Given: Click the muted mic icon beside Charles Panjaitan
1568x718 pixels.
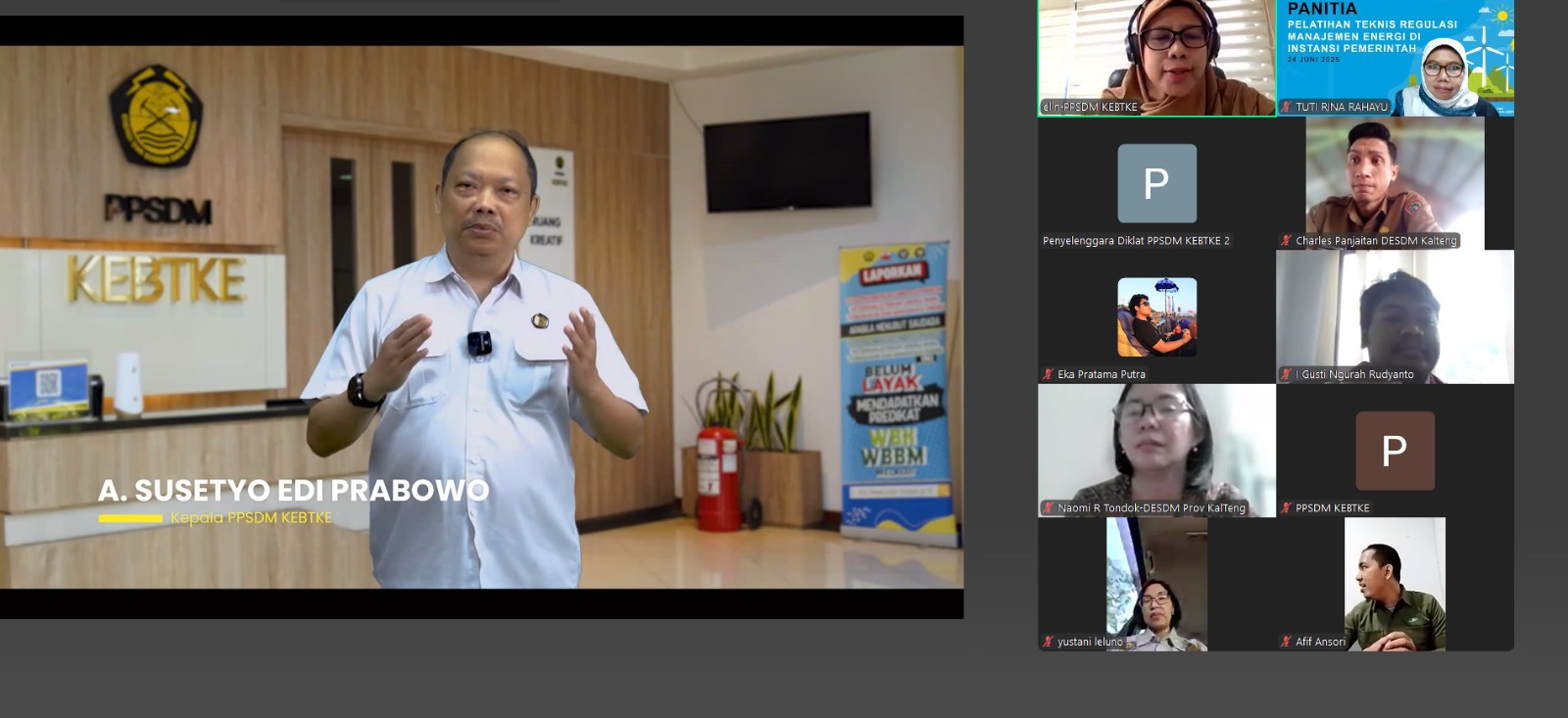Looking at the screenshot, I should (1287, 240).
